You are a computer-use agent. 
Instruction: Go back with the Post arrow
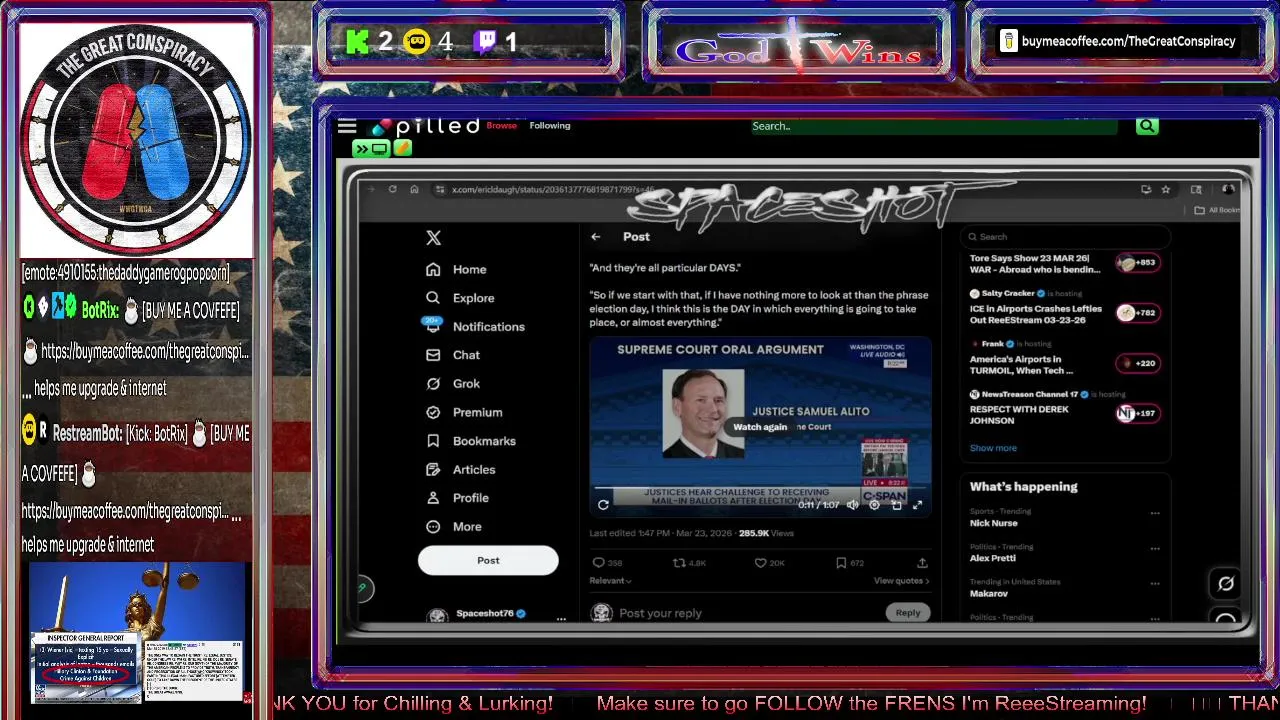(x=595, y=237)
